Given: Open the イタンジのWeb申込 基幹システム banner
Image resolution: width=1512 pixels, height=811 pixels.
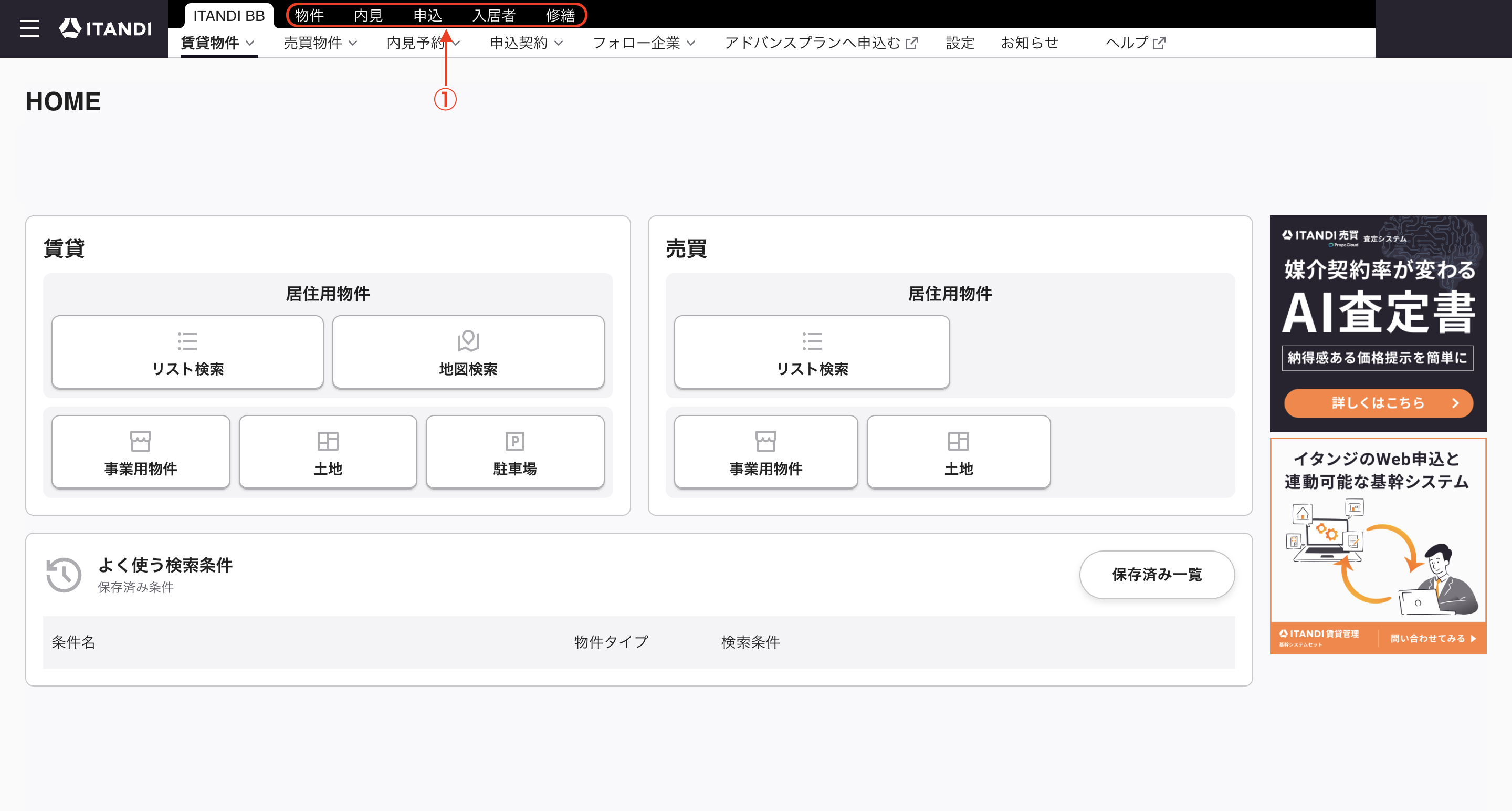Looking at the screenshot, I should [x=1378, y=546].
